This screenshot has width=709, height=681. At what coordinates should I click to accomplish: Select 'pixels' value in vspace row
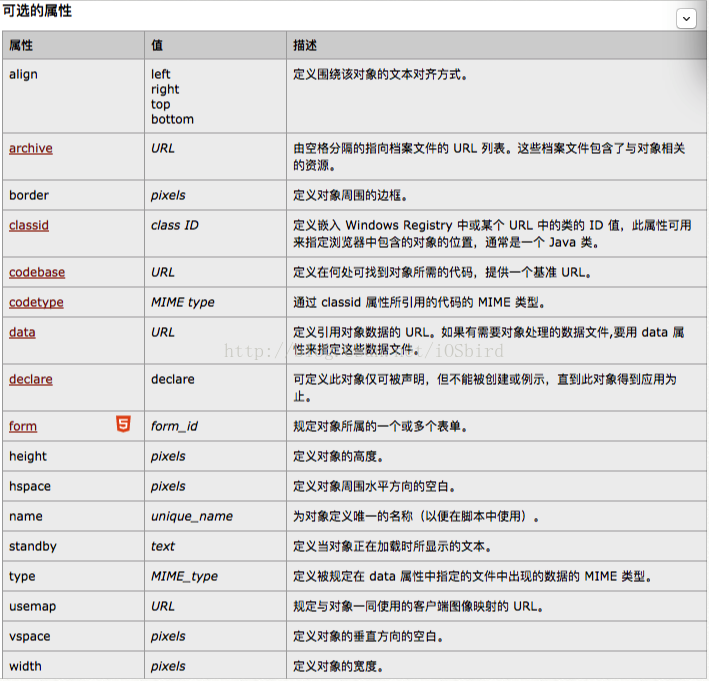168,636
